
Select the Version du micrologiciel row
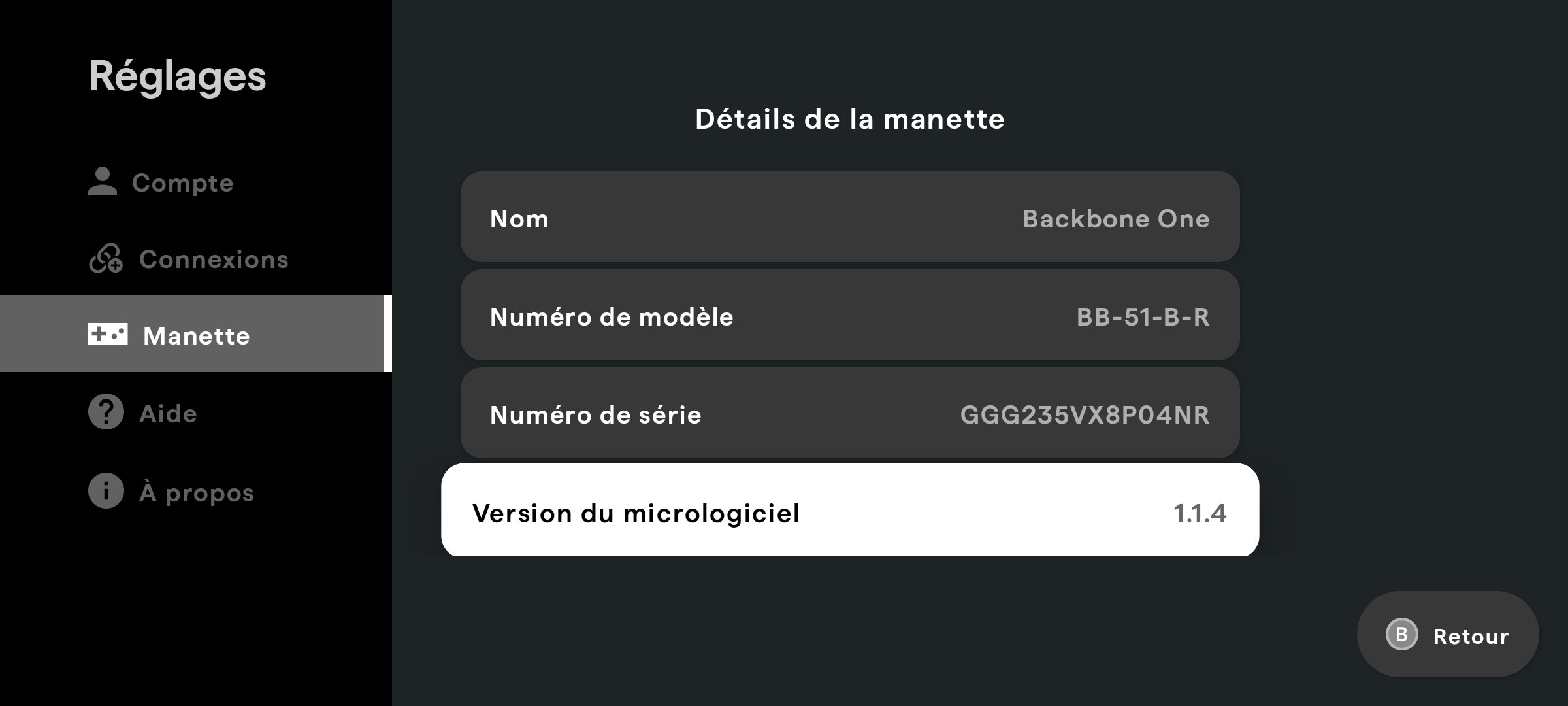(850, 510)
